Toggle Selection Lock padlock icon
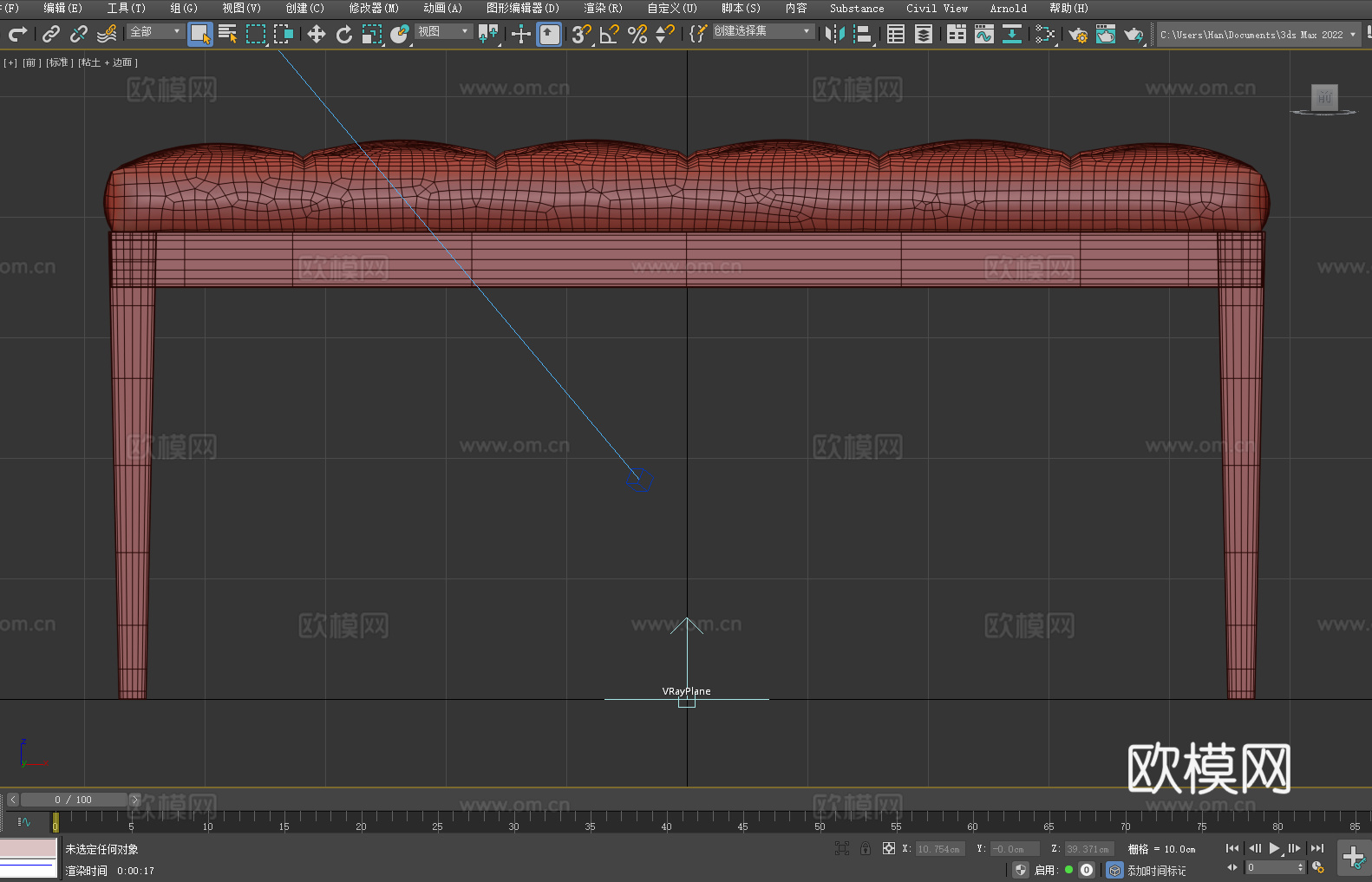The image size is (1372, 882). (866, 848)
